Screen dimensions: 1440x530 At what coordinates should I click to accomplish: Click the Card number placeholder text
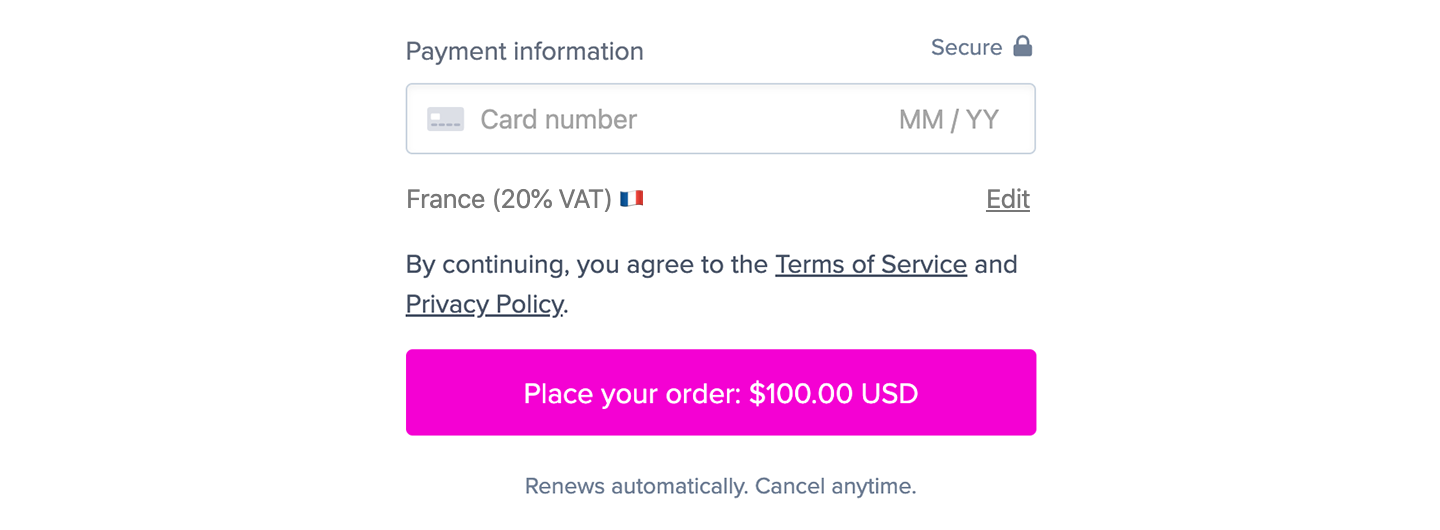(x=558, y=119)
